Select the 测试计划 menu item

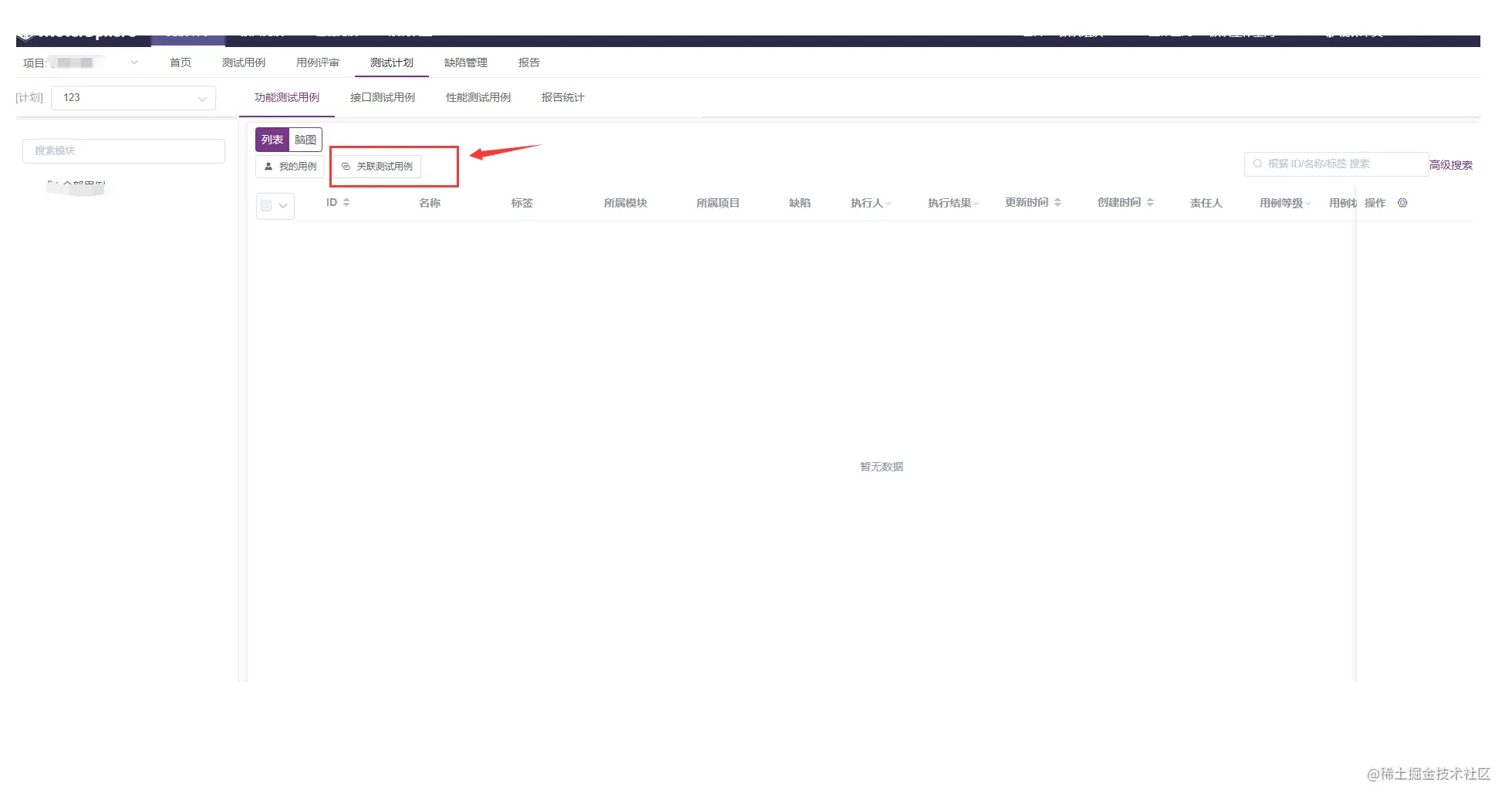click(x=392, y=62)
